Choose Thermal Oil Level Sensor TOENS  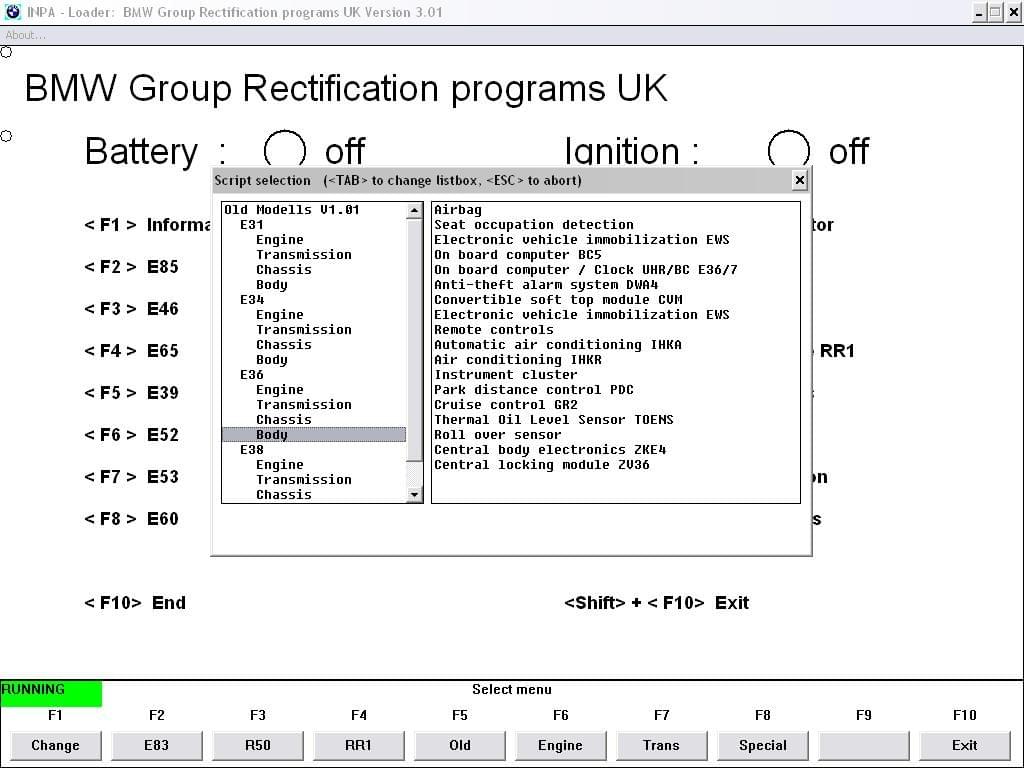[554, 420]
